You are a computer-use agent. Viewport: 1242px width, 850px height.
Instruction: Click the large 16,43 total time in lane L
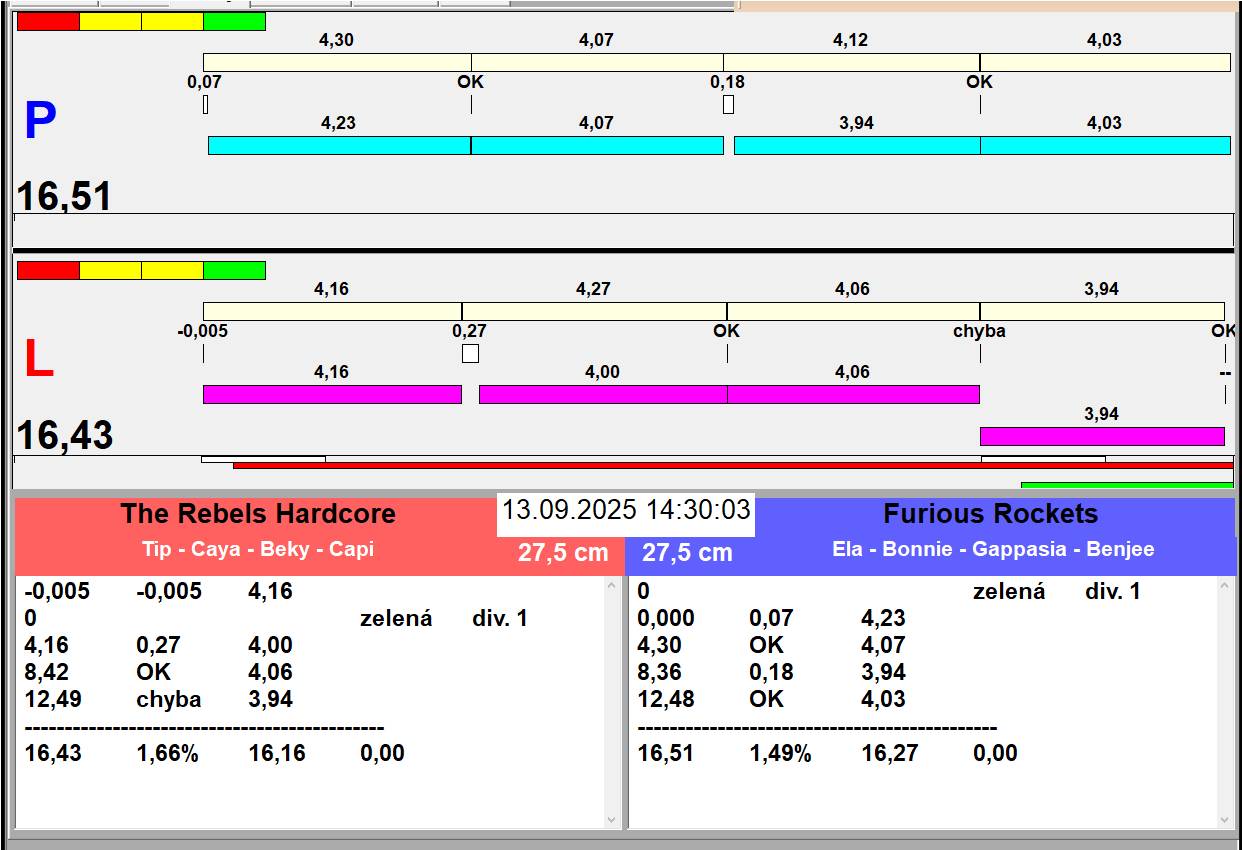[x=65, y=436]
